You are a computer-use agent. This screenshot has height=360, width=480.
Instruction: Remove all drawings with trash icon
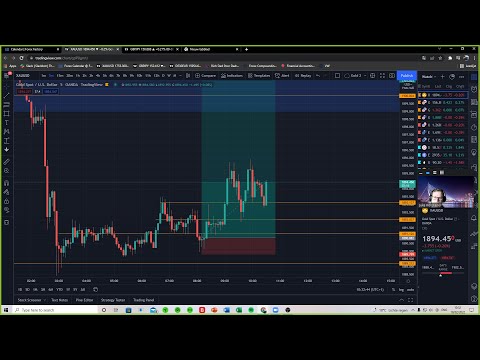coord(7,222)
